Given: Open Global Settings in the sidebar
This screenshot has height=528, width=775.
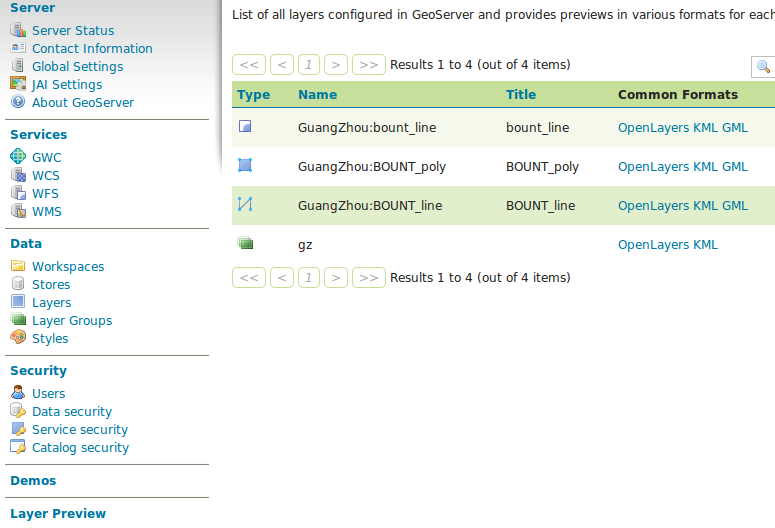Looking at the screenshot, I should tap(78, 67).
